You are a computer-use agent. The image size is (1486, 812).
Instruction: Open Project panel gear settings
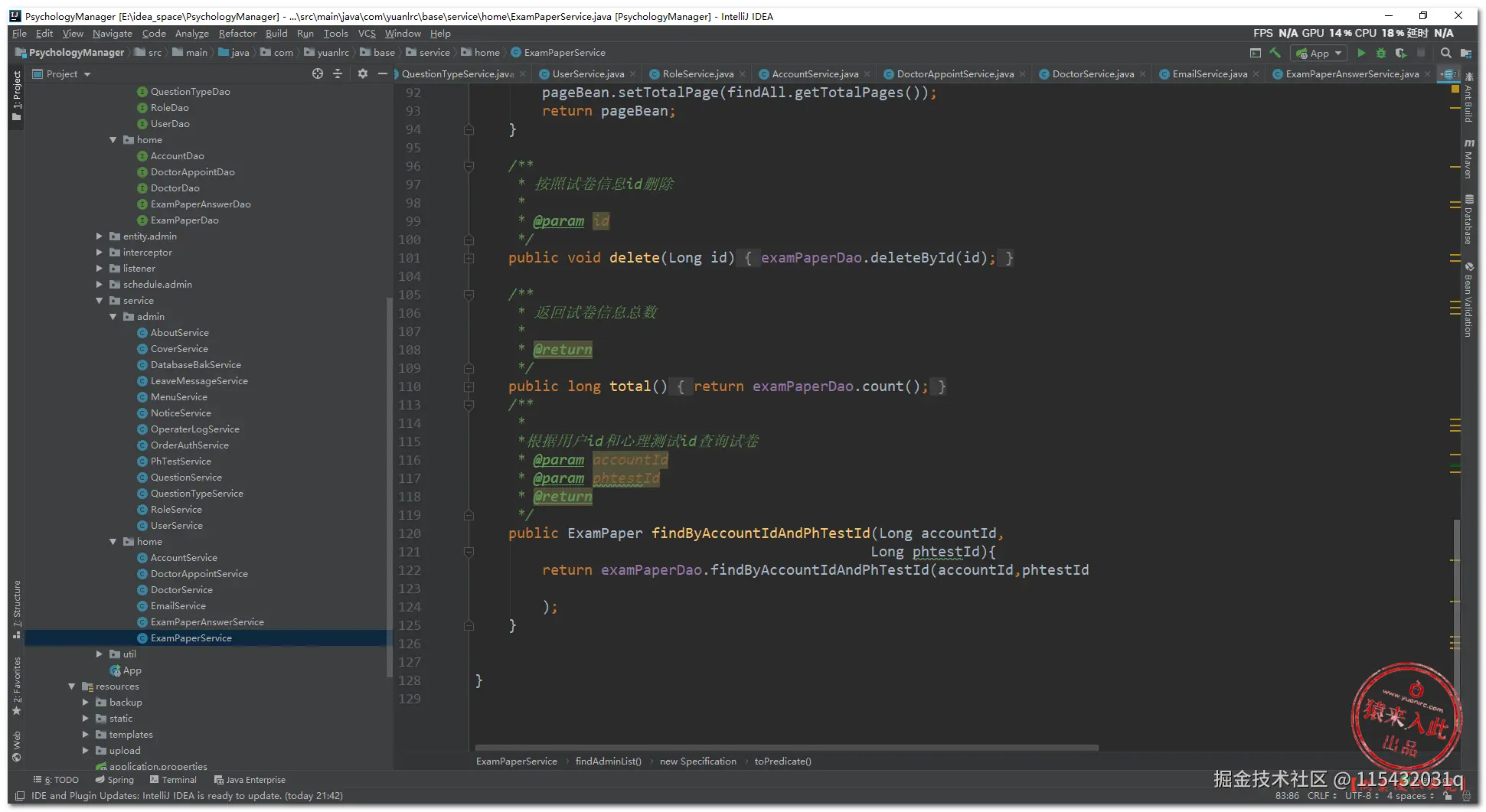[362, 73]
